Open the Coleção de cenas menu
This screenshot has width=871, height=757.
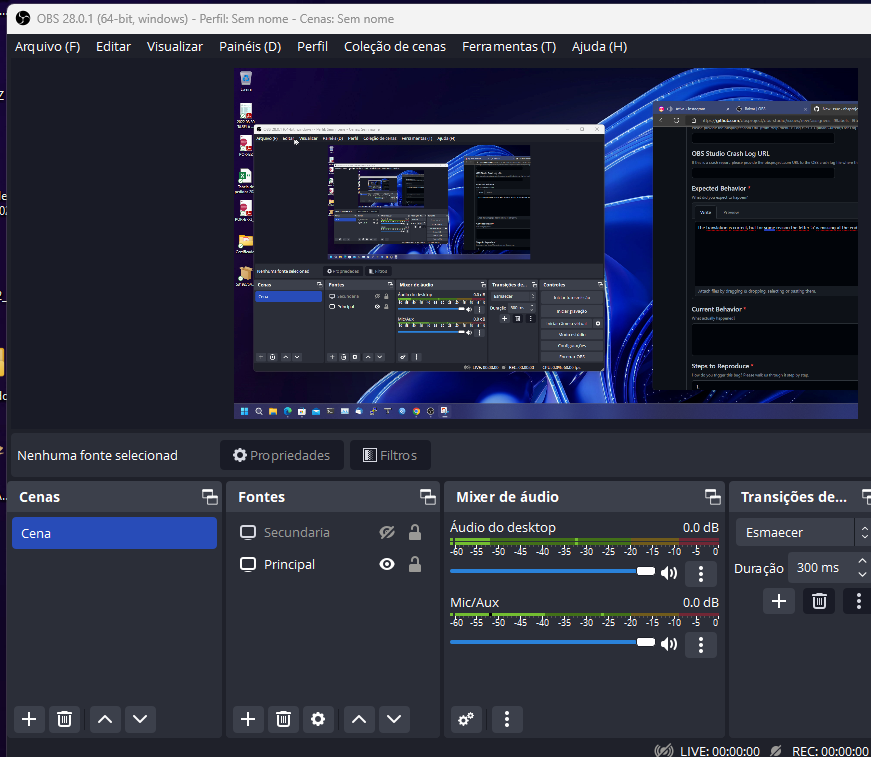coord(395,47)
